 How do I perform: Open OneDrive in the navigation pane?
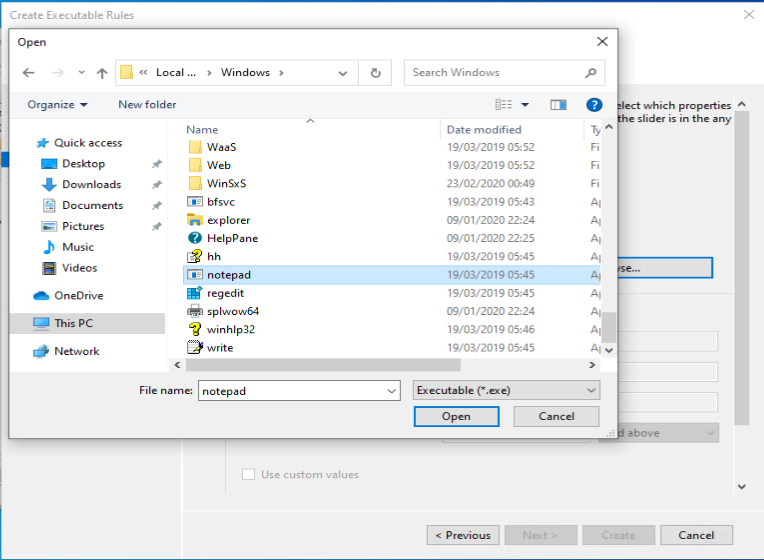[78, 296]
